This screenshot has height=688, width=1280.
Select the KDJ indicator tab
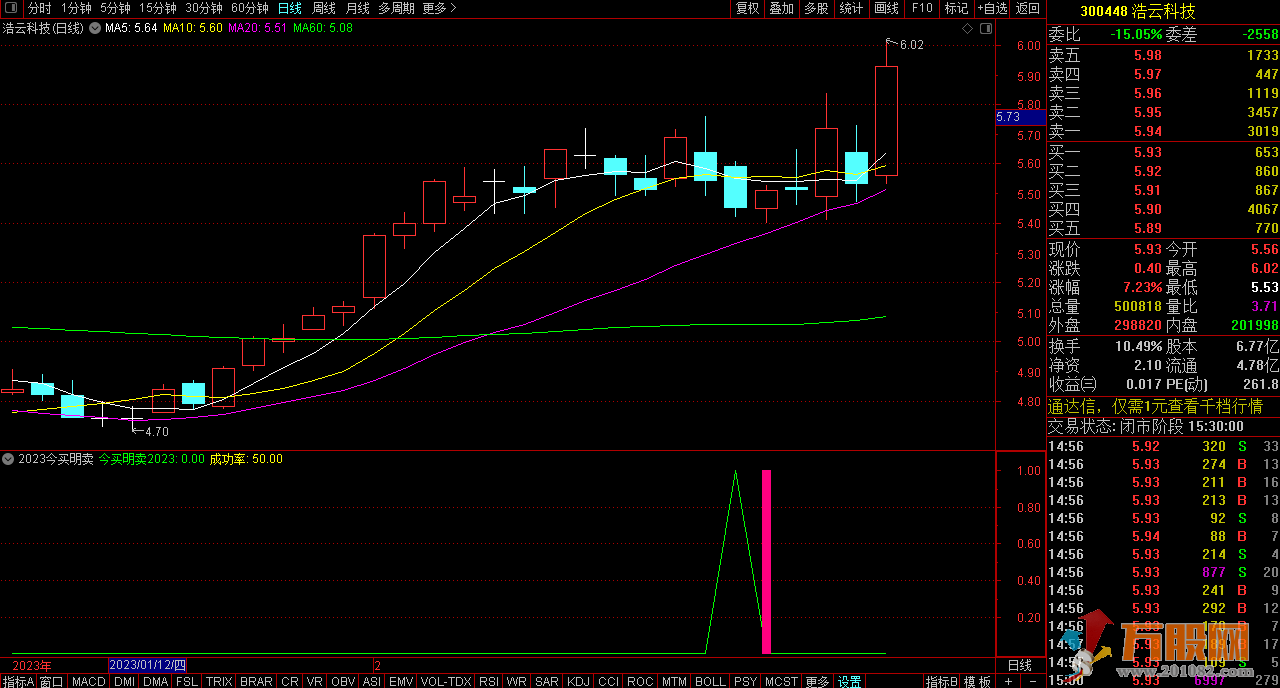coord(578,681)
